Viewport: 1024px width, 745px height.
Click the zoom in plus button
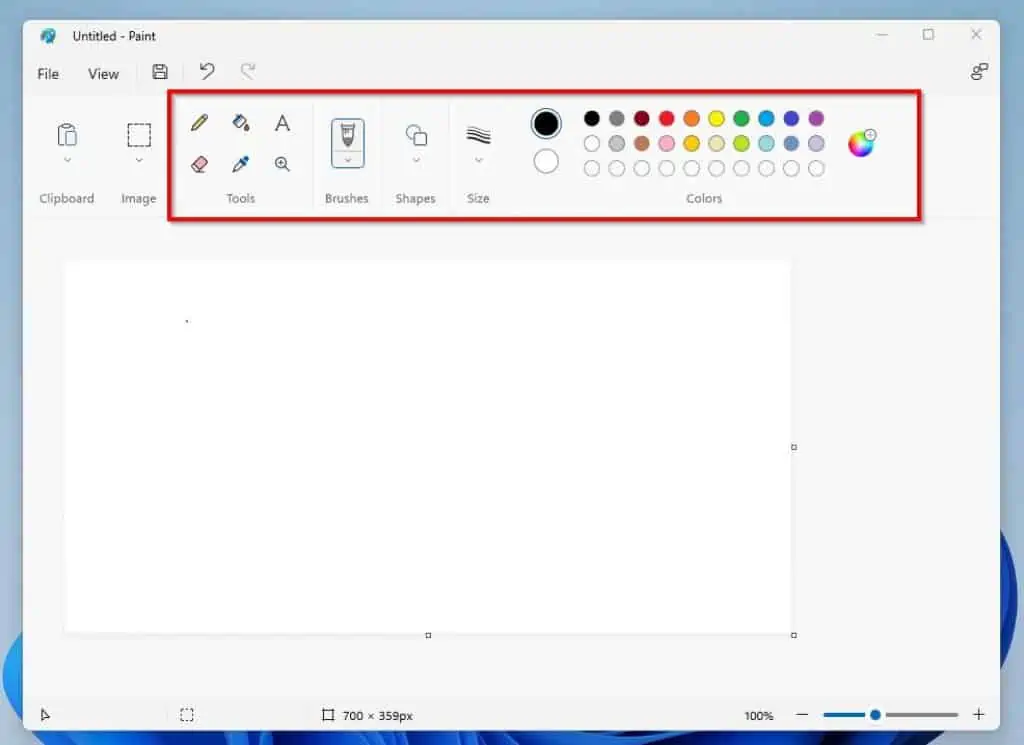979,715
